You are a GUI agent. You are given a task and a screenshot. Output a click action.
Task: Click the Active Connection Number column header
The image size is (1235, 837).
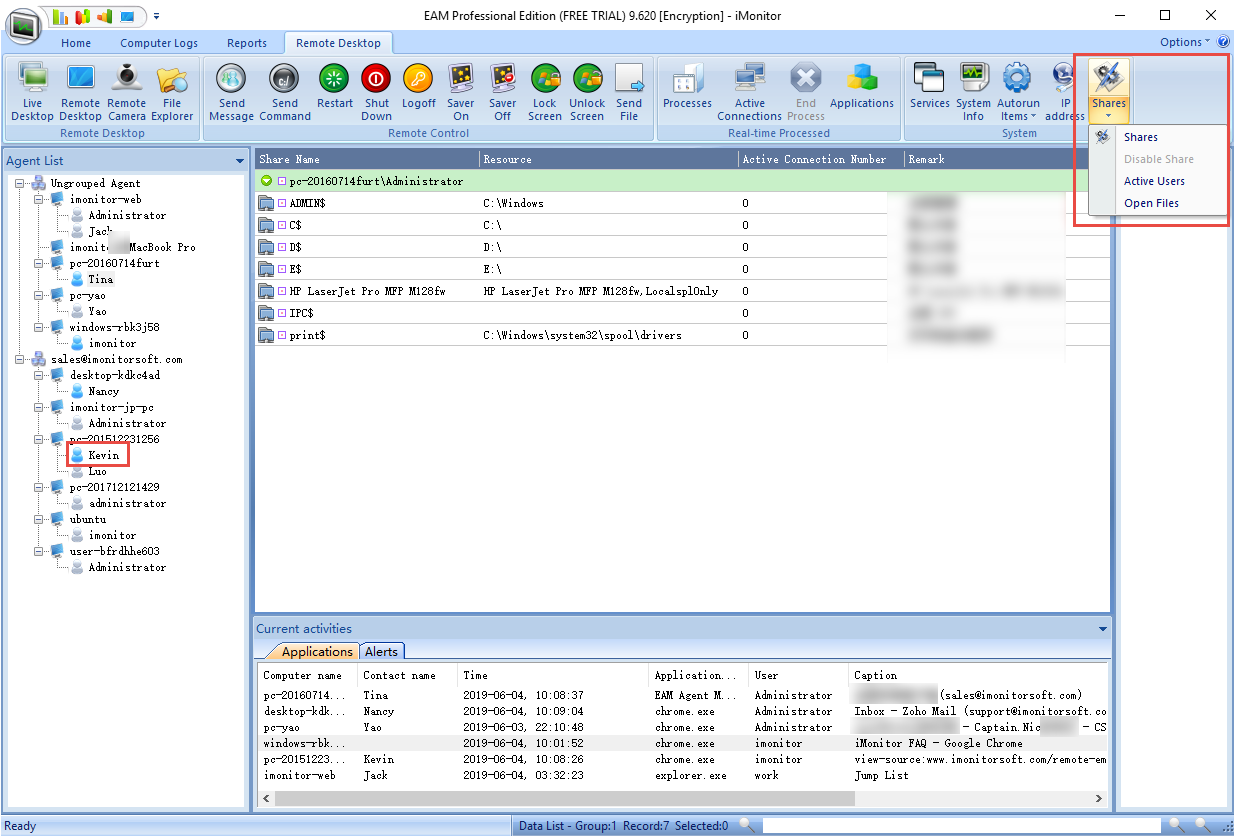tap(821, 159)
